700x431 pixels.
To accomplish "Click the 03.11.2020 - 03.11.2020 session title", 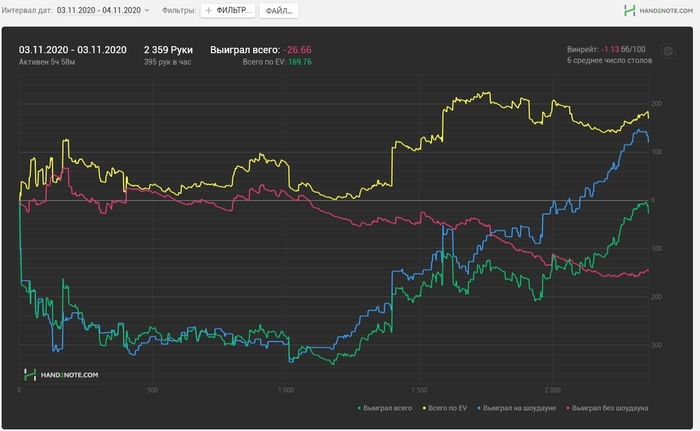I will [x=73, y=50].
